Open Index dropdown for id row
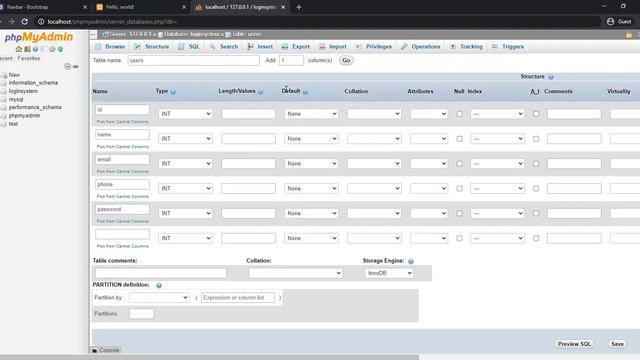 [497, 114]
